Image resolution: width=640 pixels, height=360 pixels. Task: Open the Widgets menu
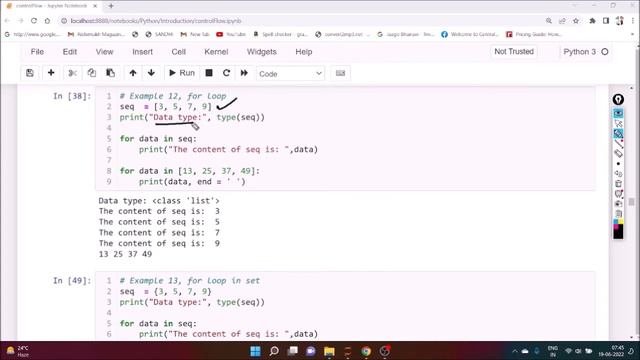(x=262, y=52)
